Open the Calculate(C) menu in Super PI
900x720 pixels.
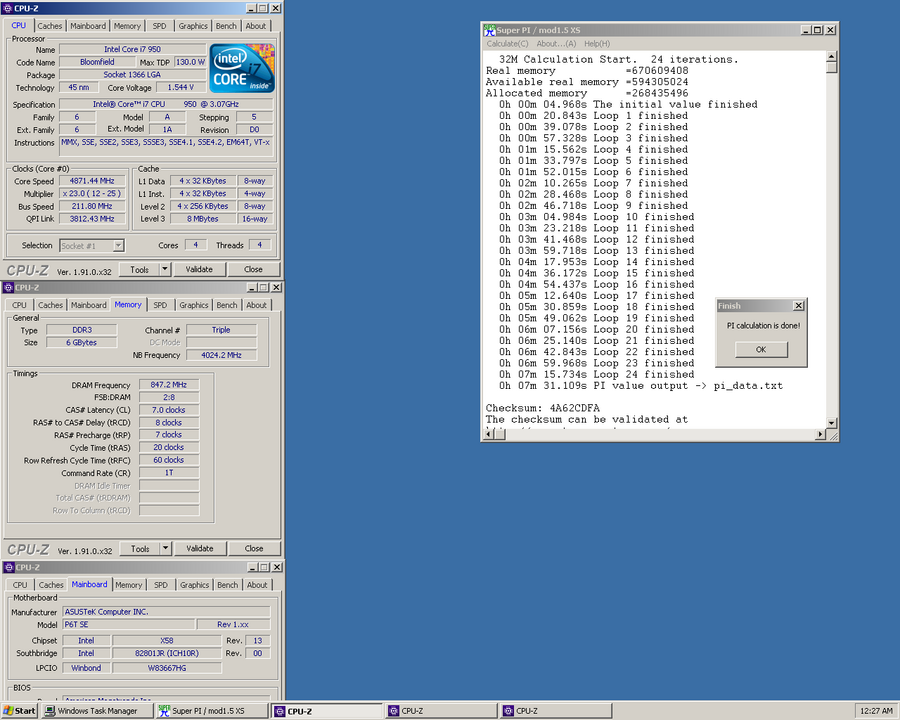click(507, 44)
